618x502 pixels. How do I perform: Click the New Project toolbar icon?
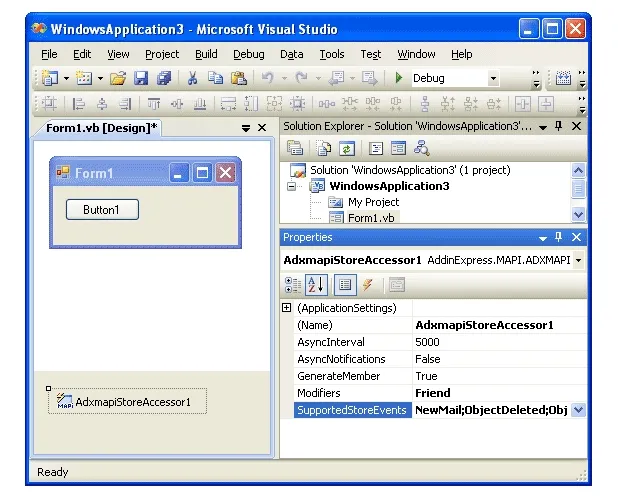click(50, 78)
